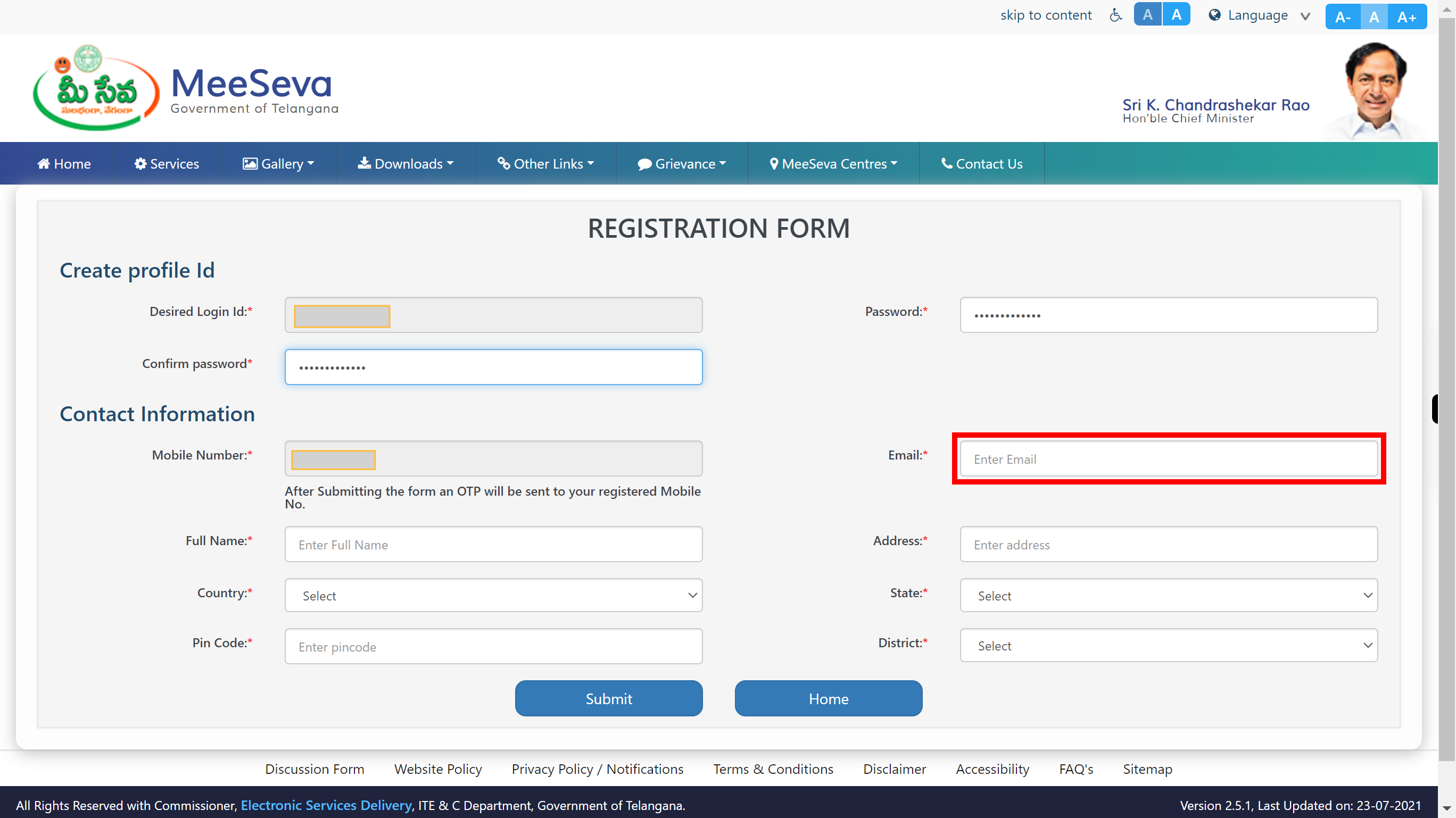
Task: Open the District select dropdown
Action: 1168,646
